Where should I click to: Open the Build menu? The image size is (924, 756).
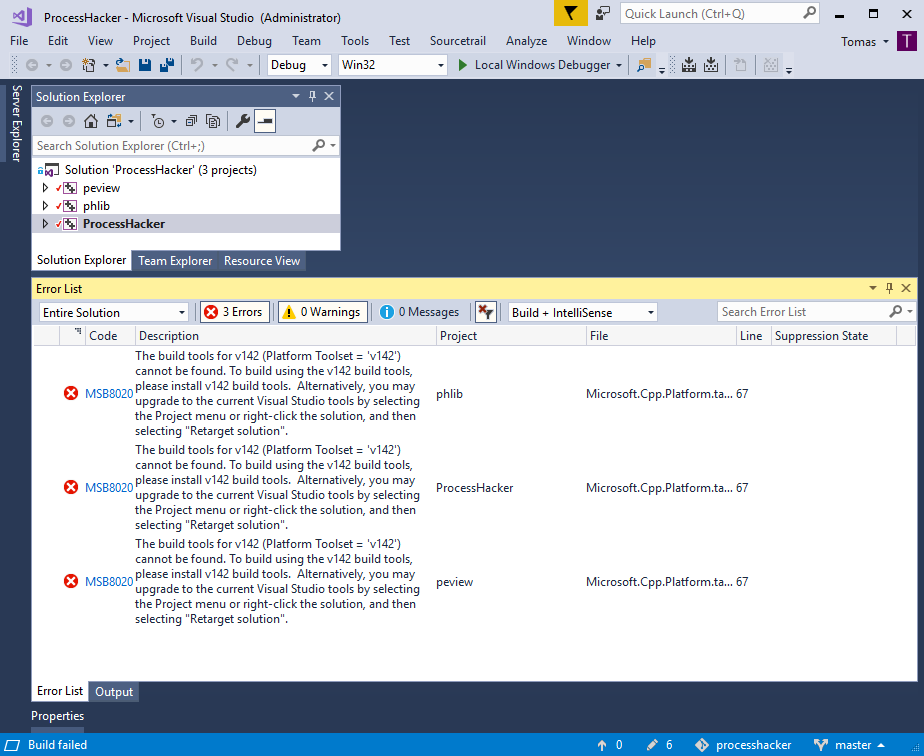[203, 41]
